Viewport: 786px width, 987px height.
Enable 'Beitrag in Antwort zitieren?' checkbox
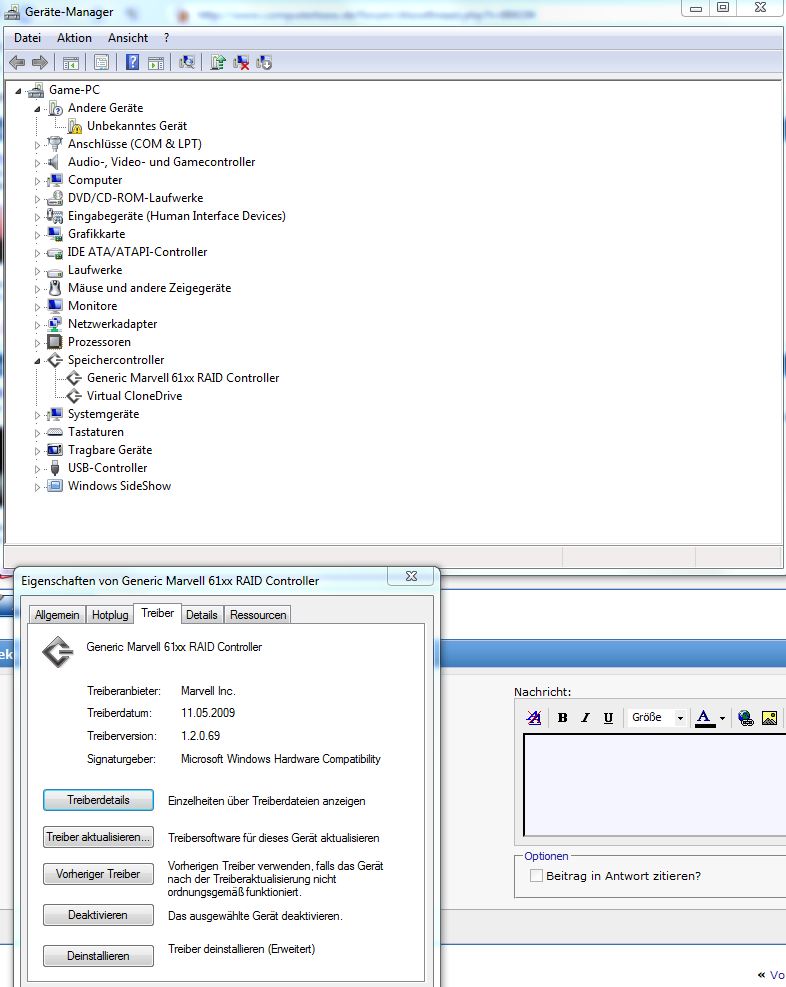536,876
